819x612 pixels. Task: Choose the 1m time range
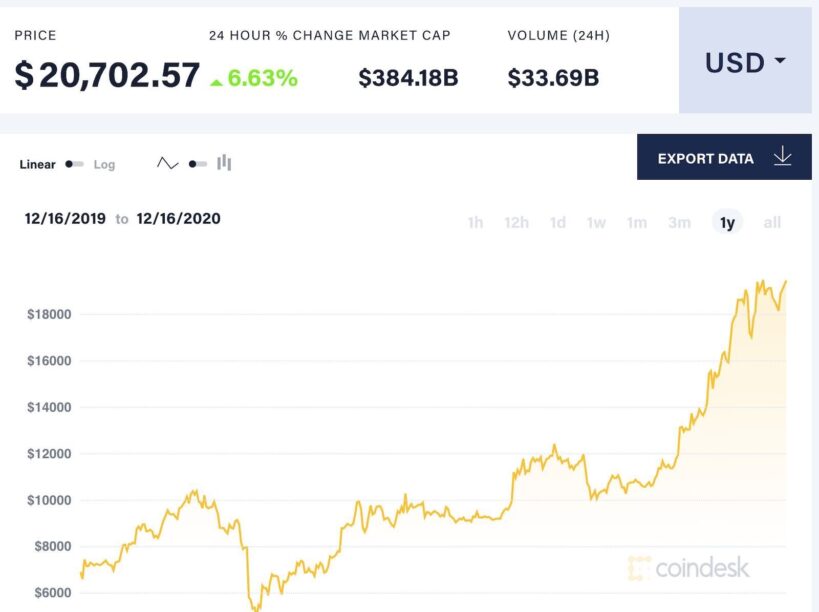[637, 223]
